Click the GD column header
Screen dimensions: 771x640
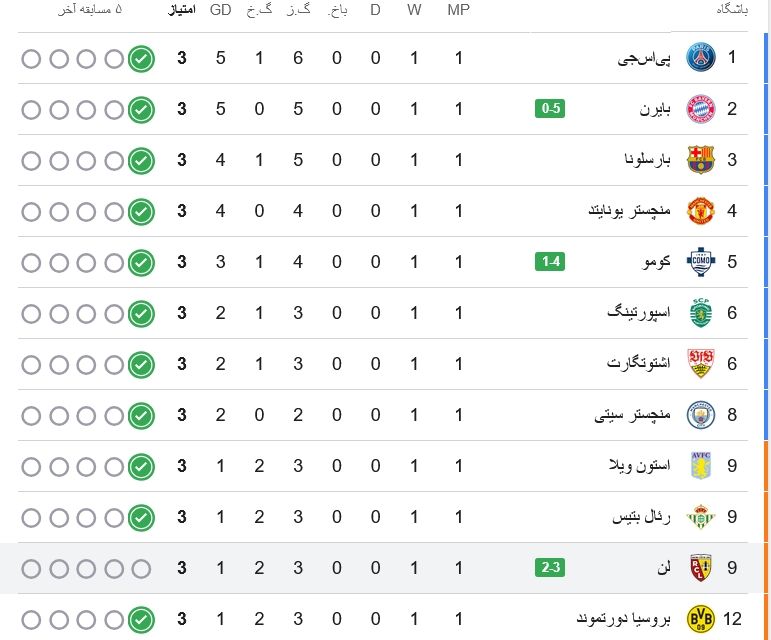220,10
